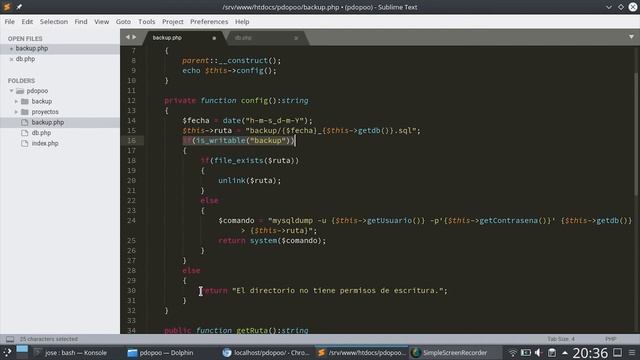
Task: Open the Selection menu
Action: 54,22
